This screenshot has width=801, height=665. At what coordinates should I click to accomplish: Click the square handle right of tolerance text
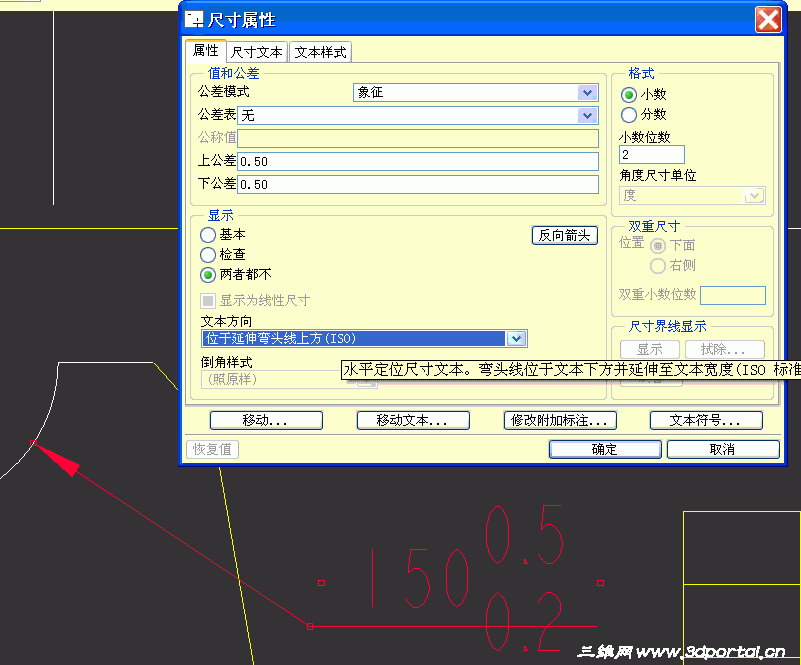pos(600,583)
